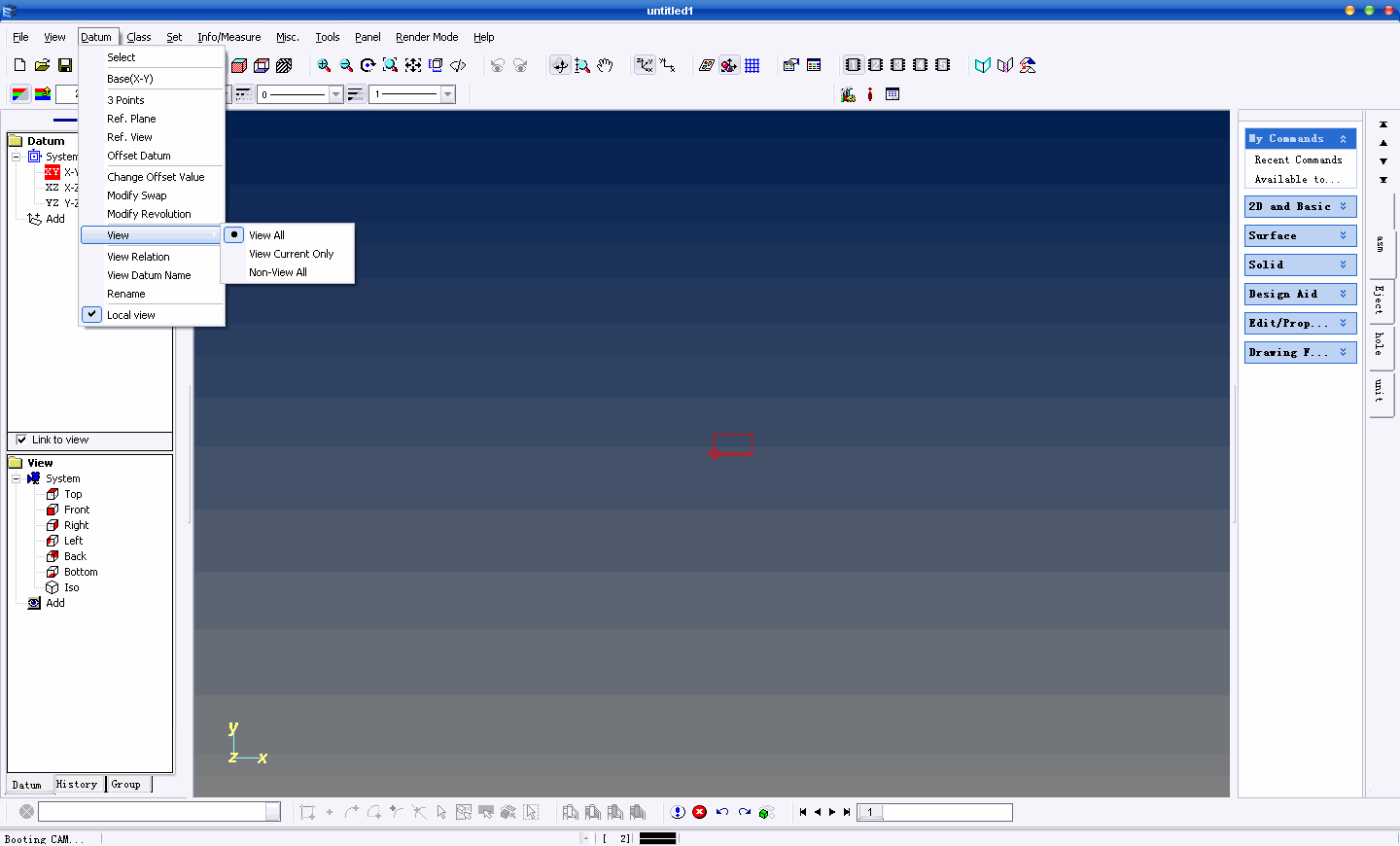Collapse the View System tree node
Image resolution: width=1400 pixels, height=846 pixels.
point(16,478)
